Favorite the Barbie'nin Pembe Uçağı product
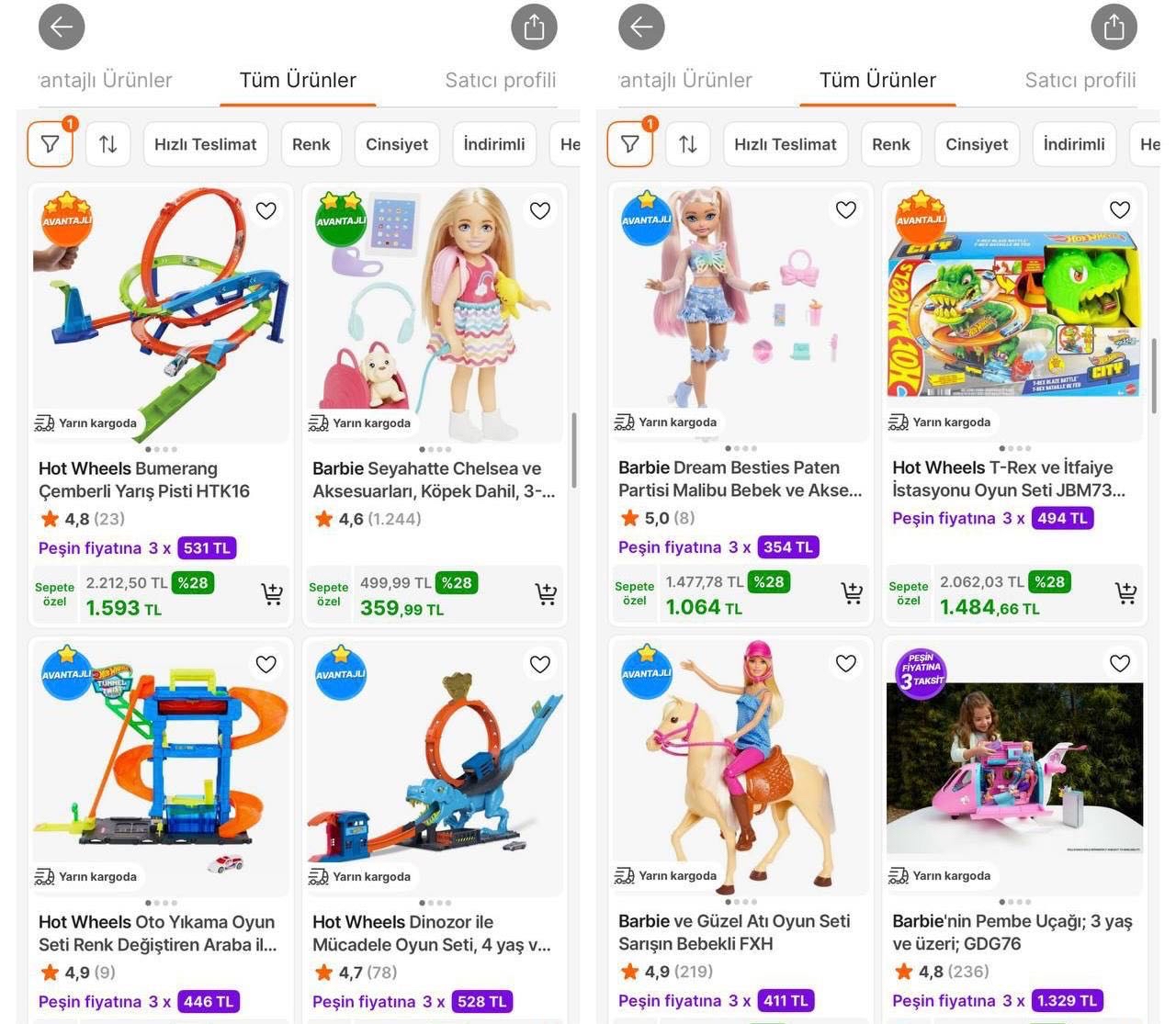1176x1024 pixels. tap(1120, 663)
